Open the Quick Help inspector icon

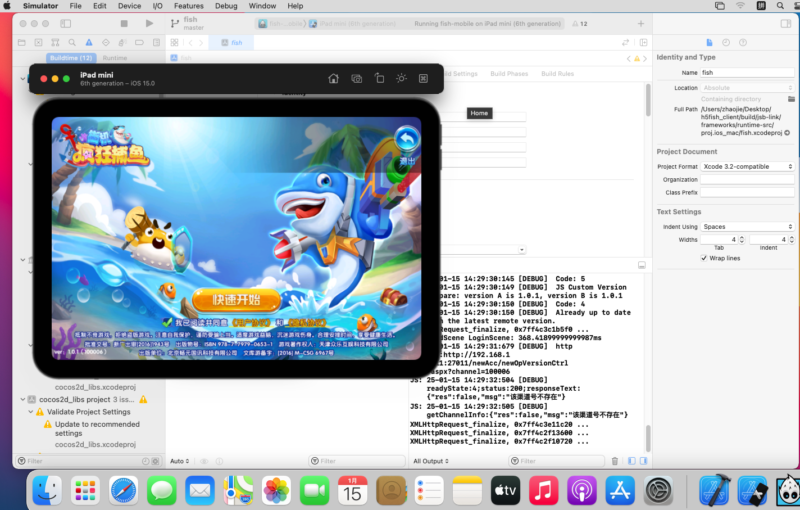click(x=742, y=42)
